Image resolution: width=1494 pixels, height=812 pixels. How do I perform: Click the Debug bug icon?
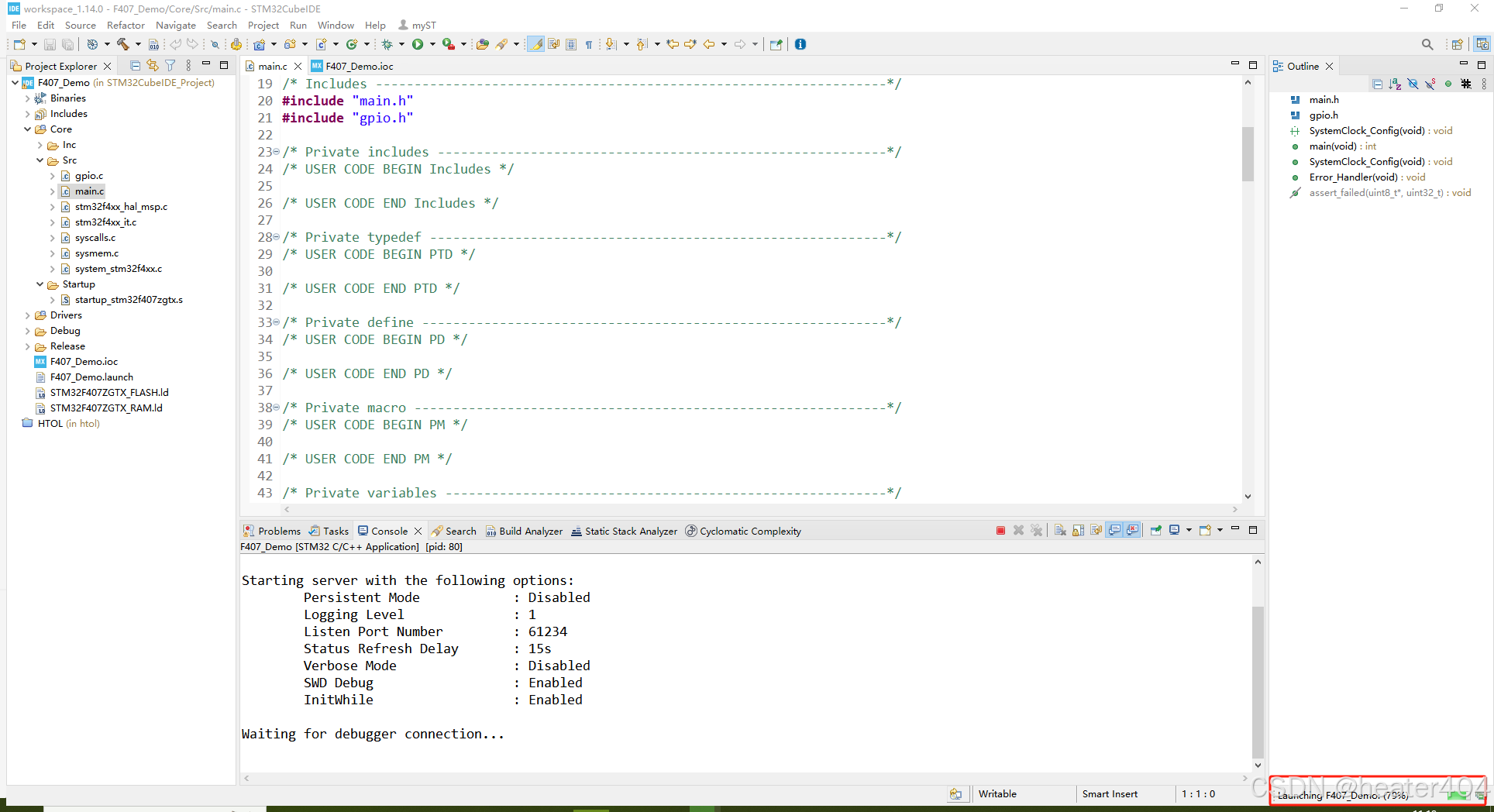pos(387,44)
